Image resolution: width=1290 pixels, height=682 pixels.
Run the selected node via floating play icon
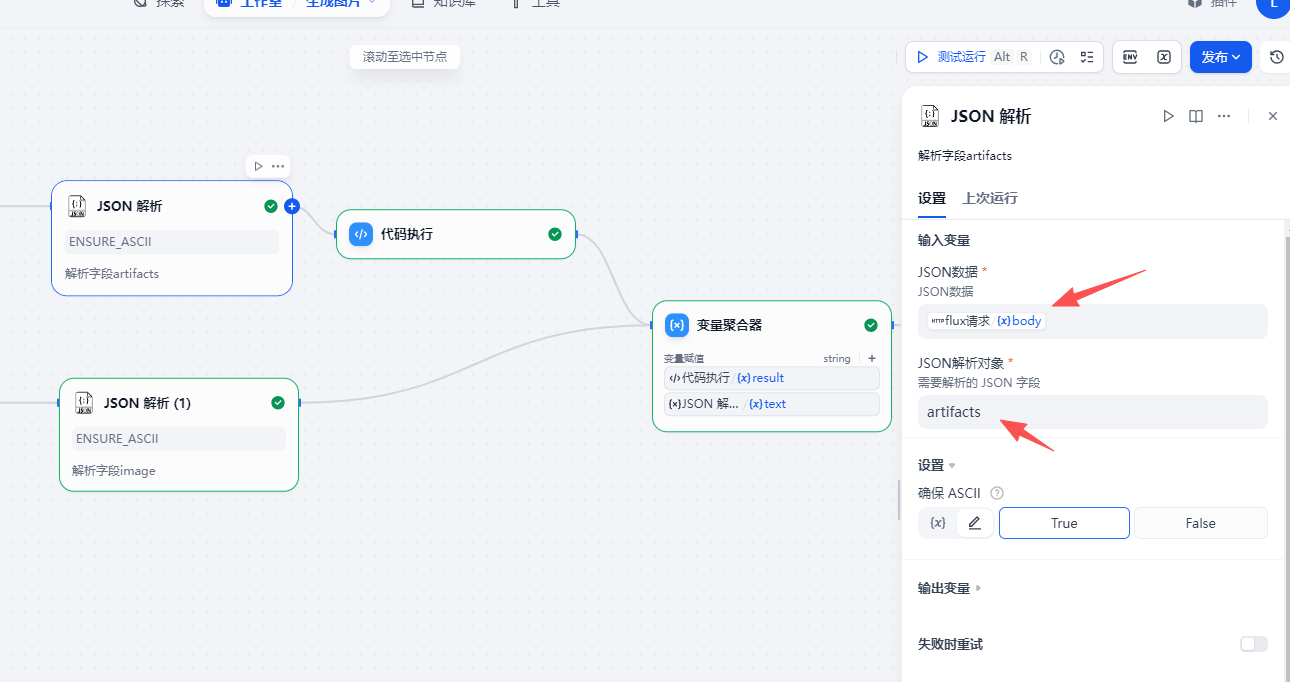tap(258, 166)
